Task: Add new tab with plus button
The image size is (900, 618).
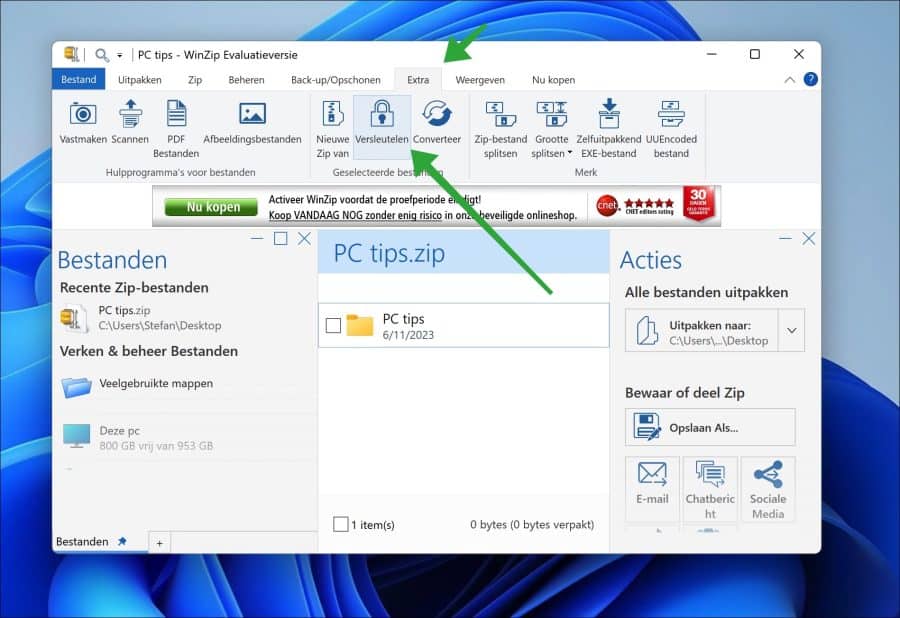Action: [x=160, y=543]
